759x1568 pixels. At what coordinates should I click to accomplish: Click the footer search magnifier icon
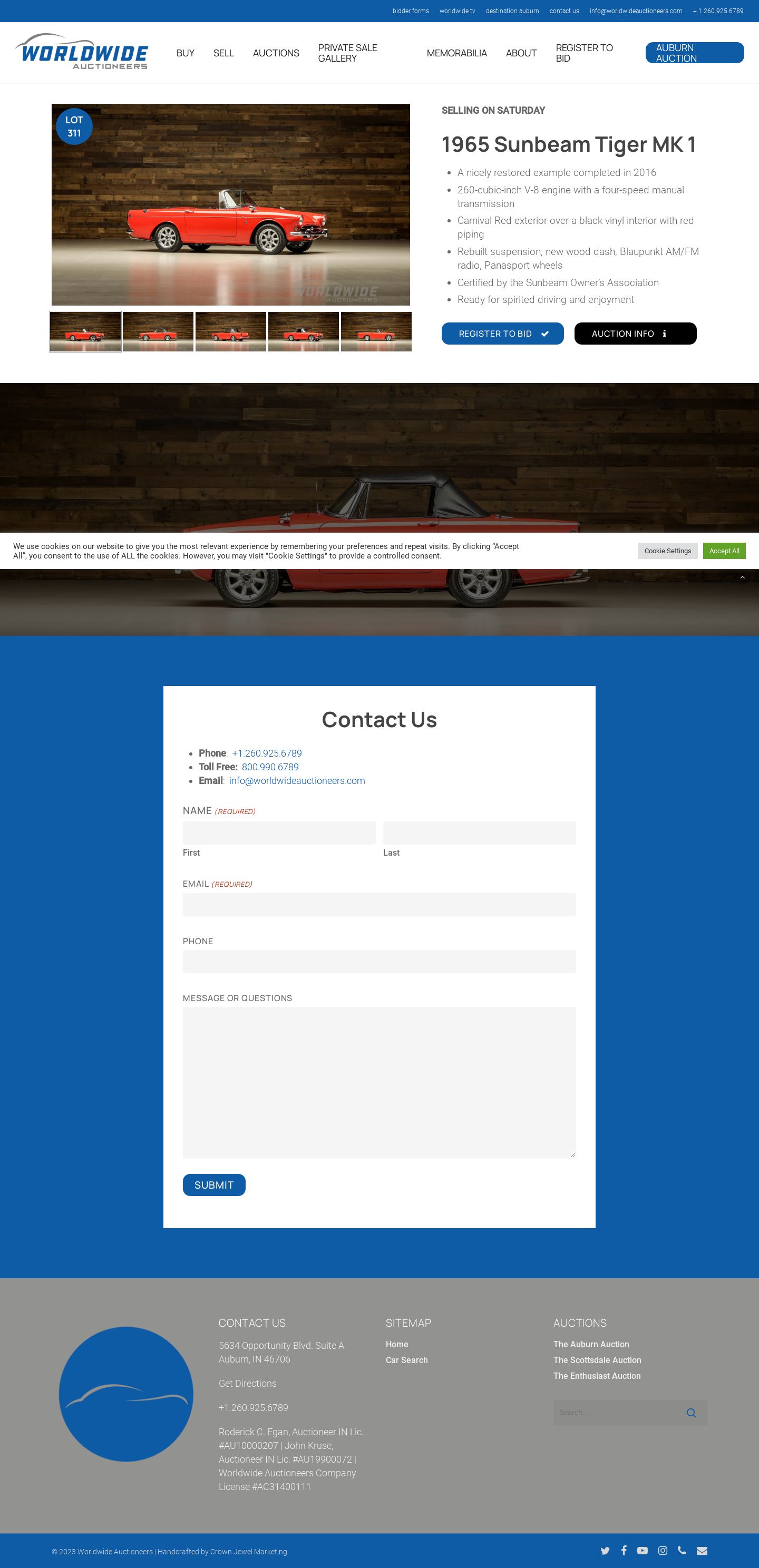click(x=691, y=1413)
